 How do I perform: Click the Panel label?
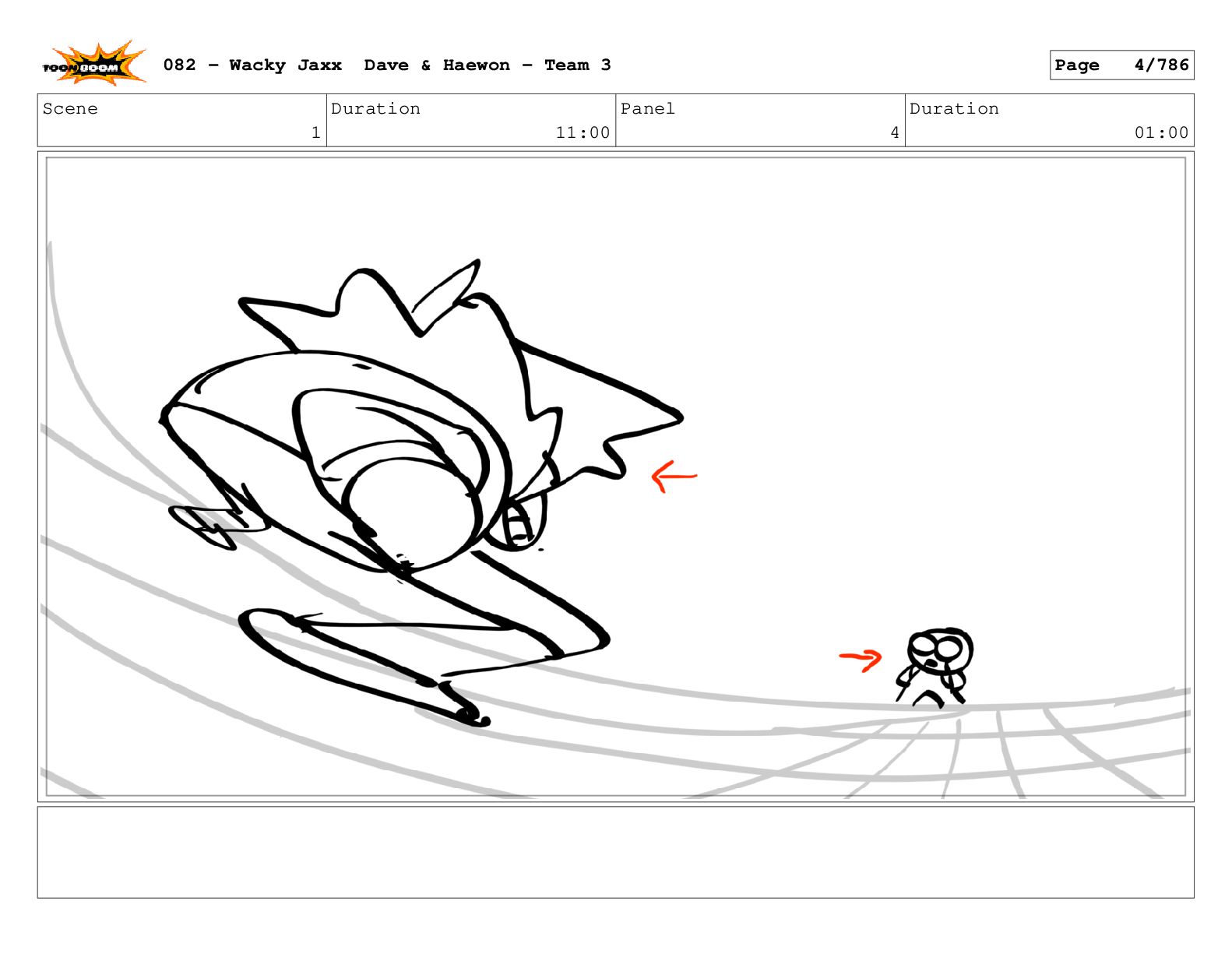(x=648, y=109)
